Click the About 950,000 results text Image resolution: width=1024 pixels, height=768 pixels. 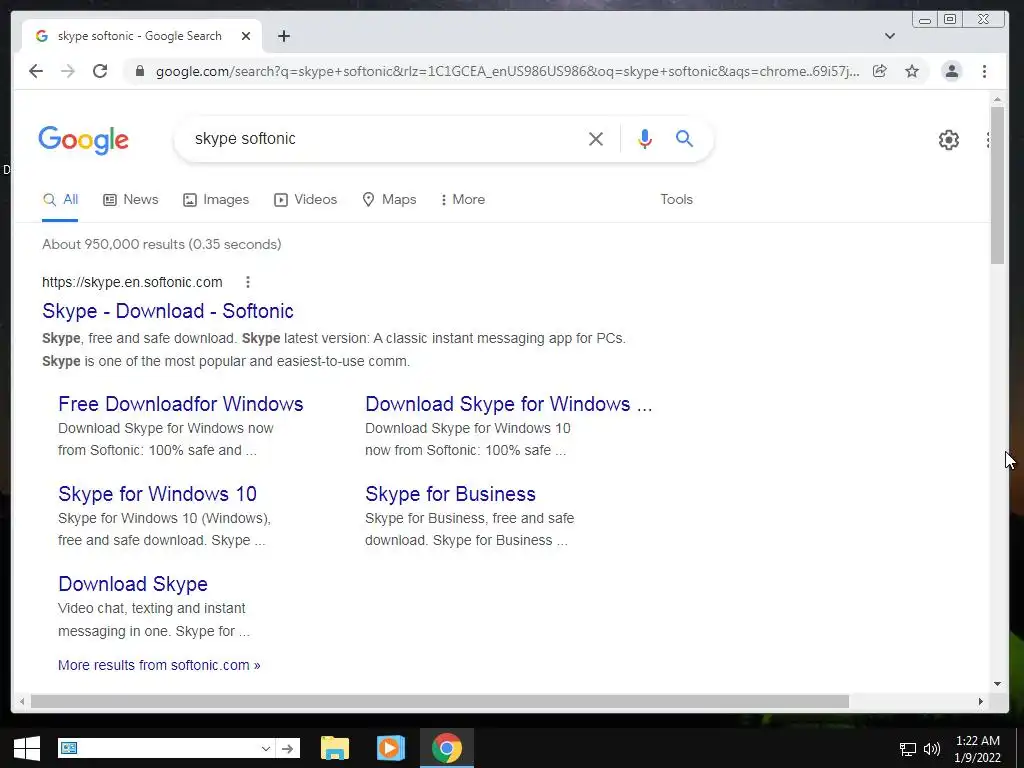point(162,244)
